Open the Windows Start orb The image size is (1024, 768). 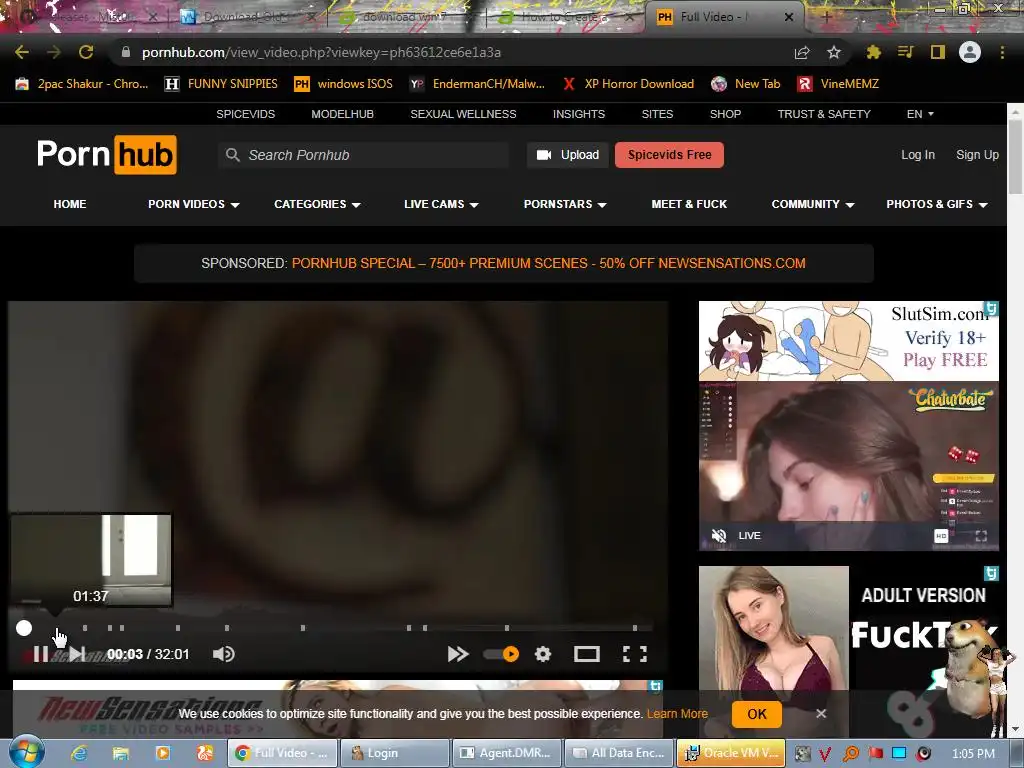coord(27,752)
